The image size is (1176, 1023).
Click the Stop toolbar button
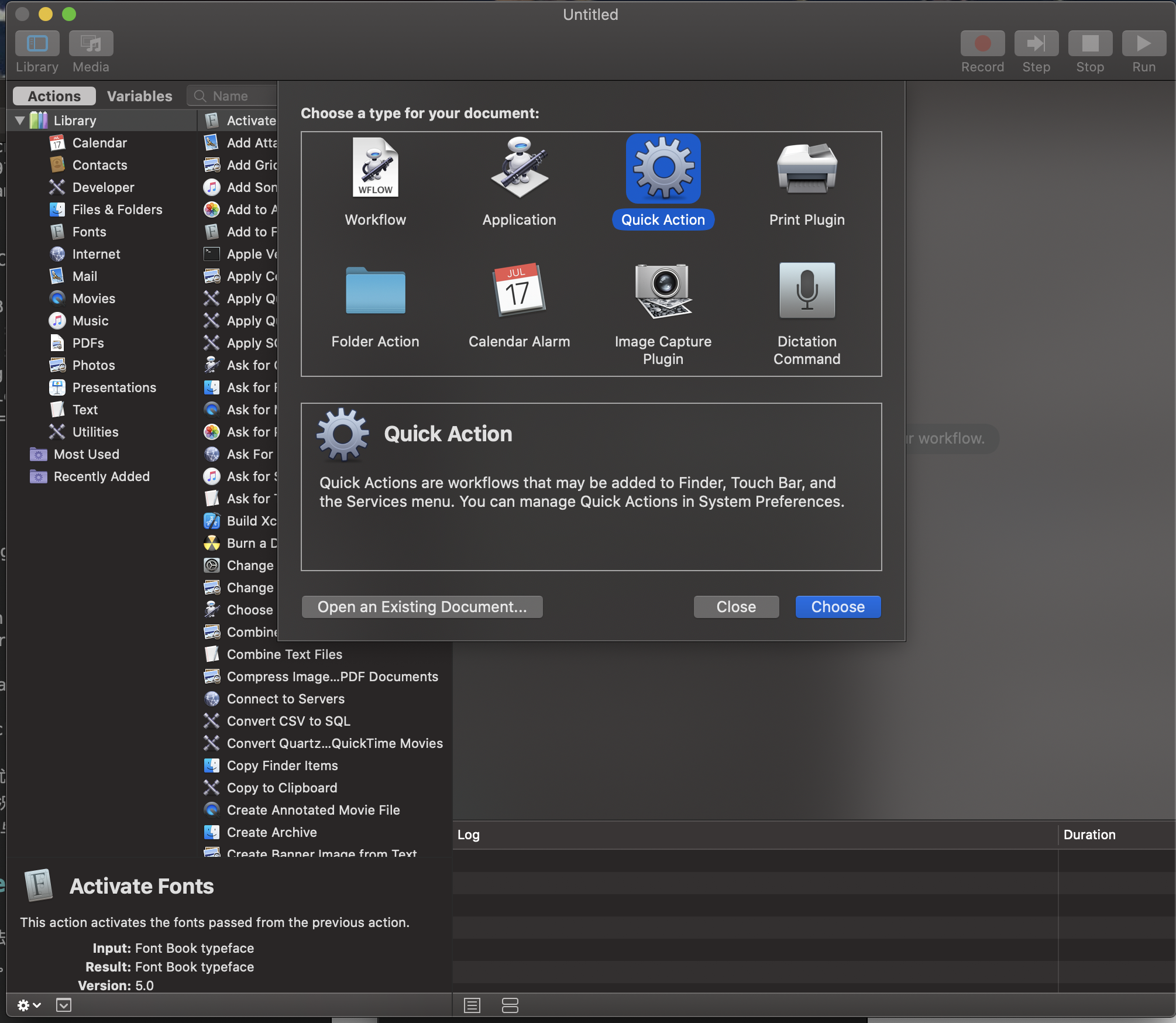(x=1090, y=43)
